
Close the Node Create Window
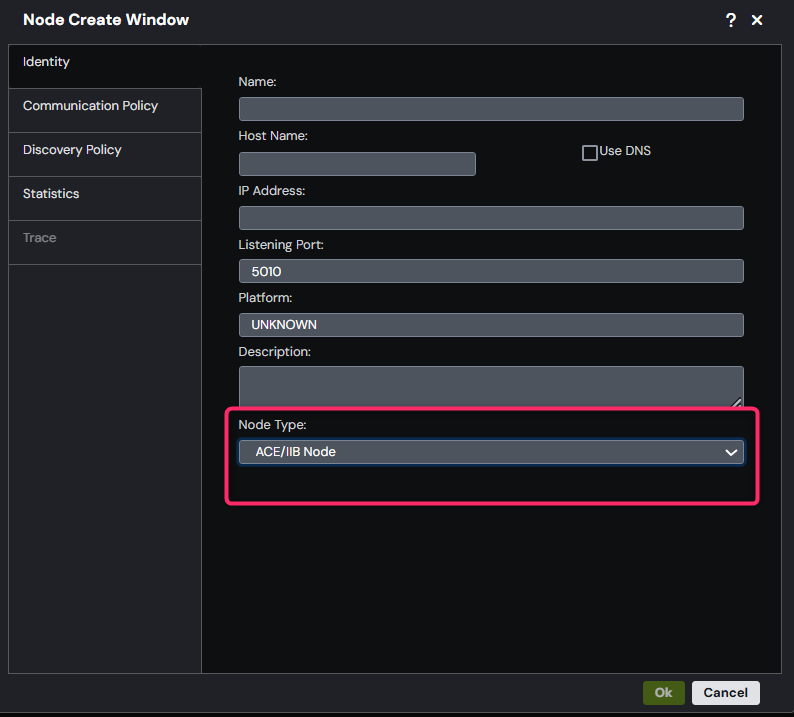(x=757, y=20)
